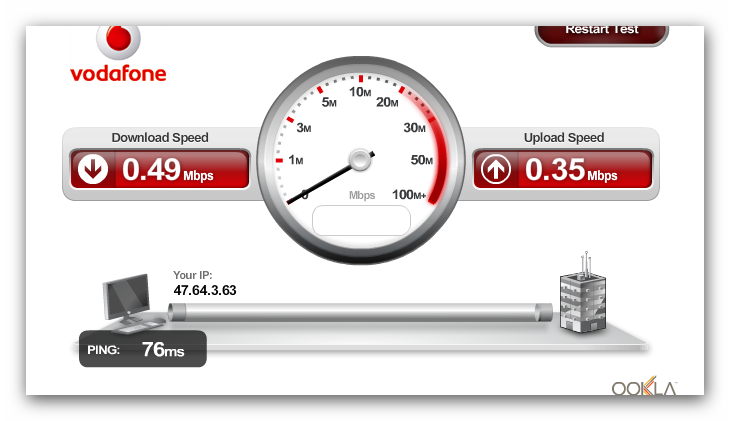
Task: Click the server building icon
Action: (x=583, y=293)
